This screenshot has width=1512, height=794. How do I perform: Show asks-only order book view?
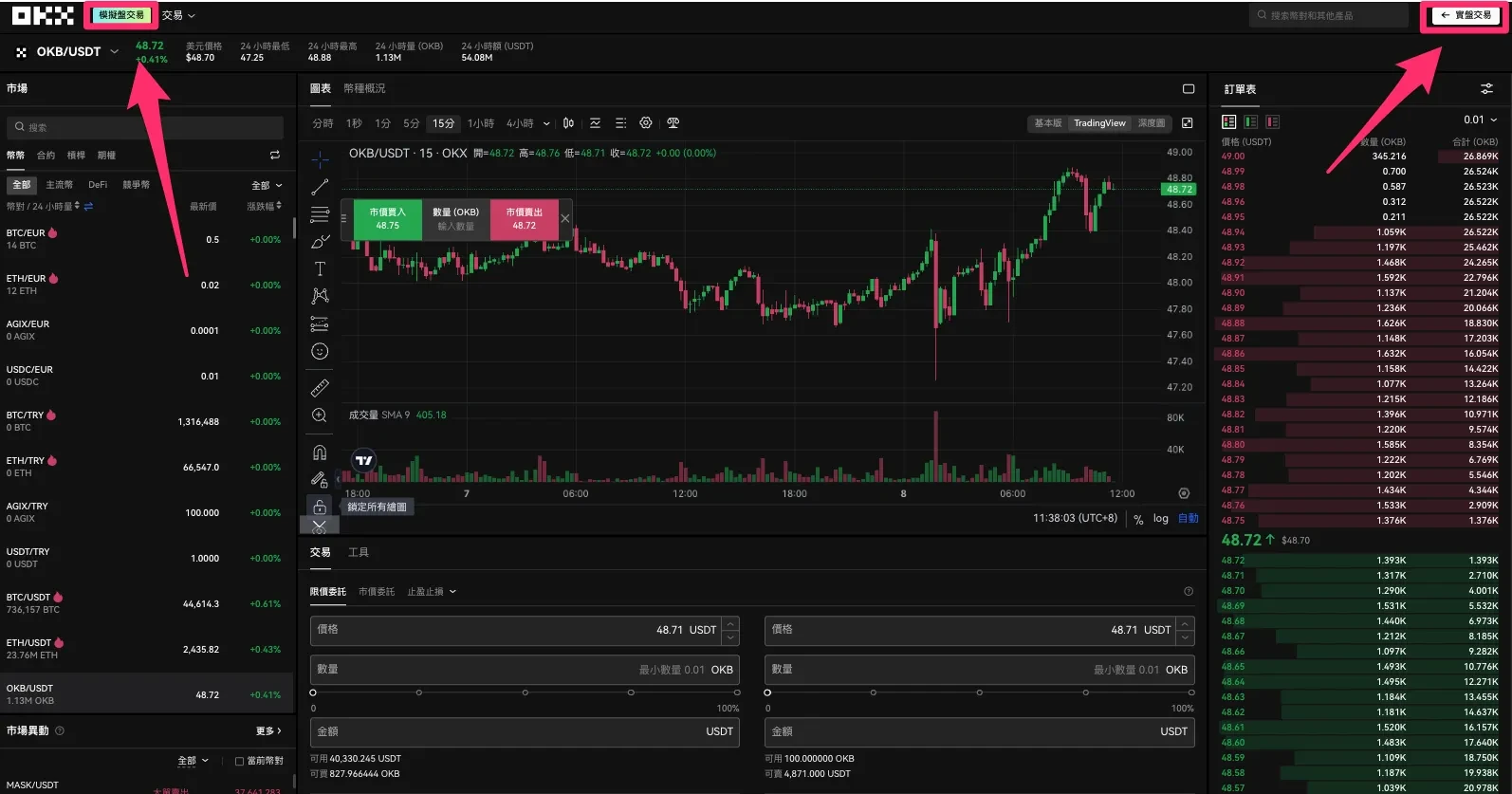tap(1273, 121)
